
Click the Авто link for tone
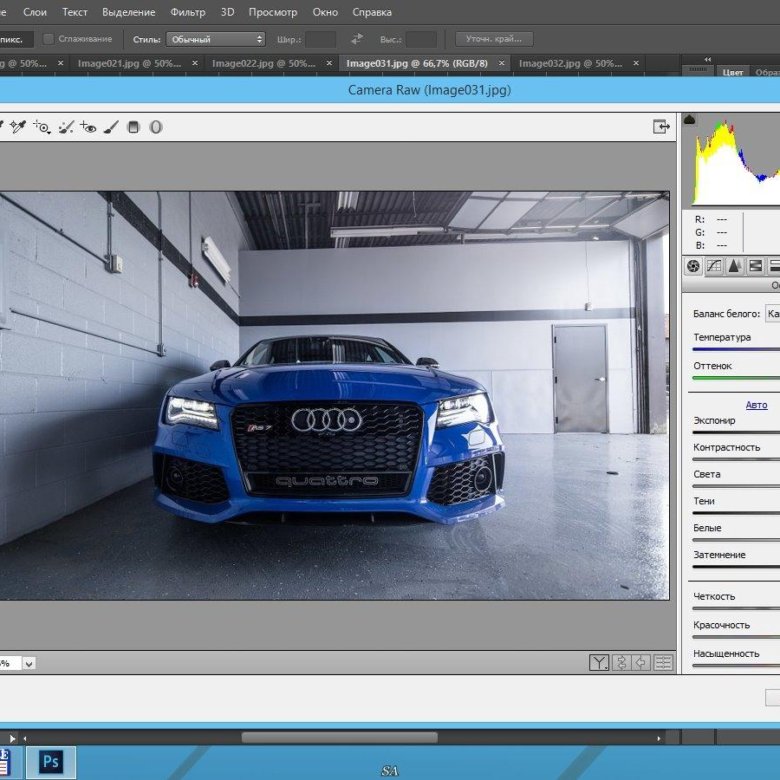[x=756, y=405]
